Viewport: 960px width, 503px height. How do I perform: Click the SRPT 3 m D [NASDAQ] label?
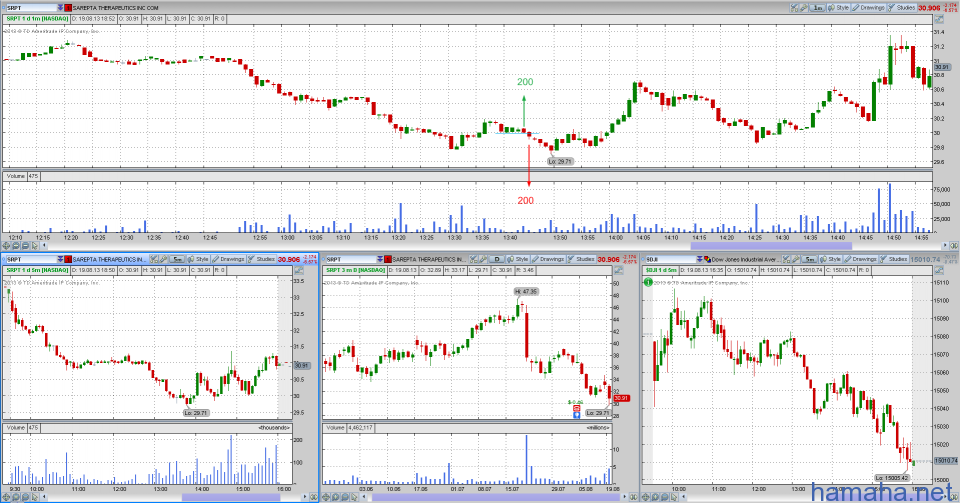click(356, 270)
